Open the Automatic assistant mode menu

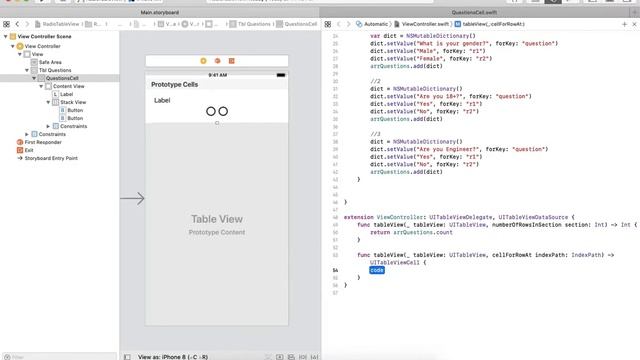(x=372, y=24)
